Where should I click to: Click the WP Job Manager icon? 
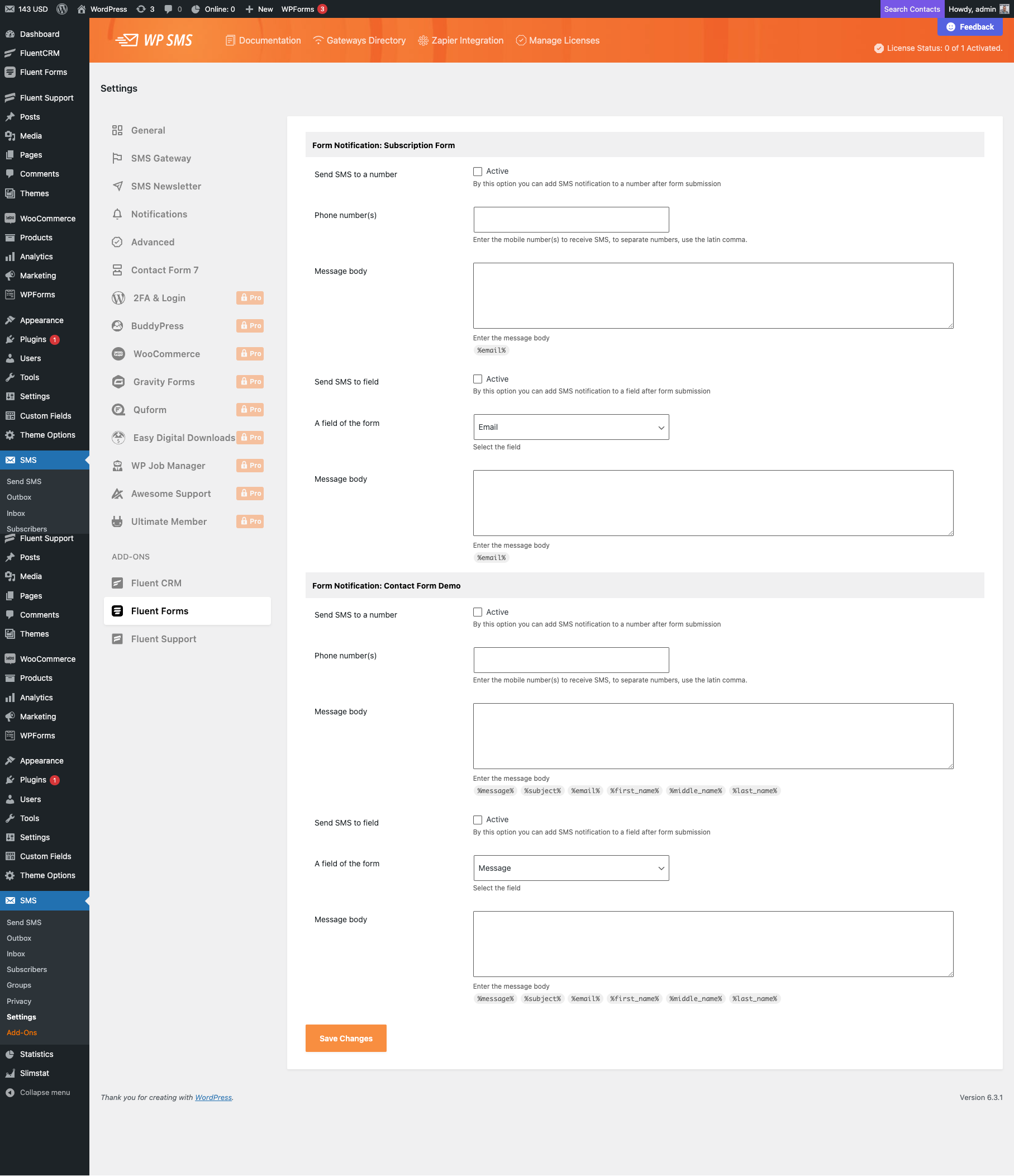117,466
